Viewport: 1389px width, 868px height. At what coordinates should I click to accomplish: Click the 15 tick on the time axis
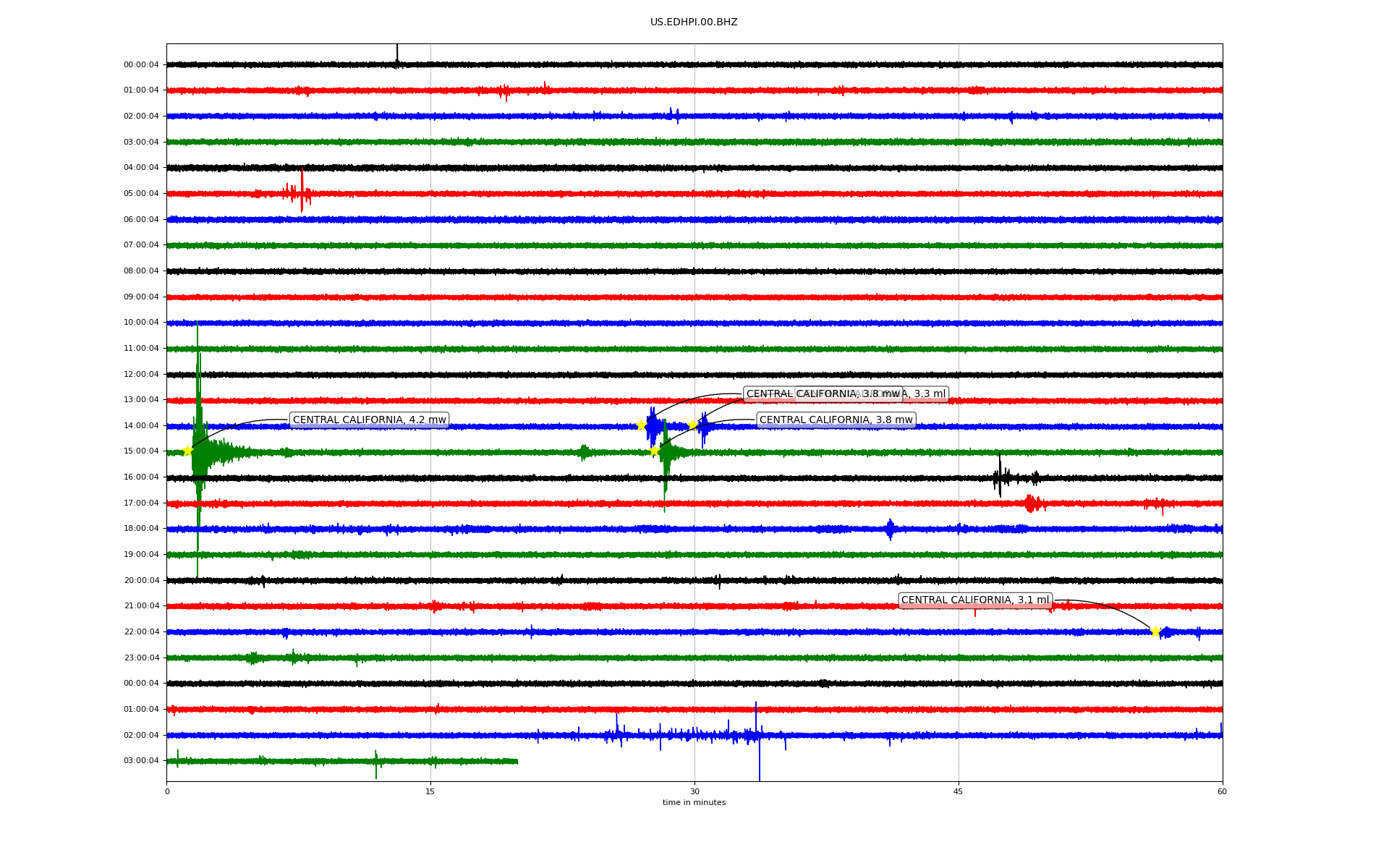pos(430,791)
